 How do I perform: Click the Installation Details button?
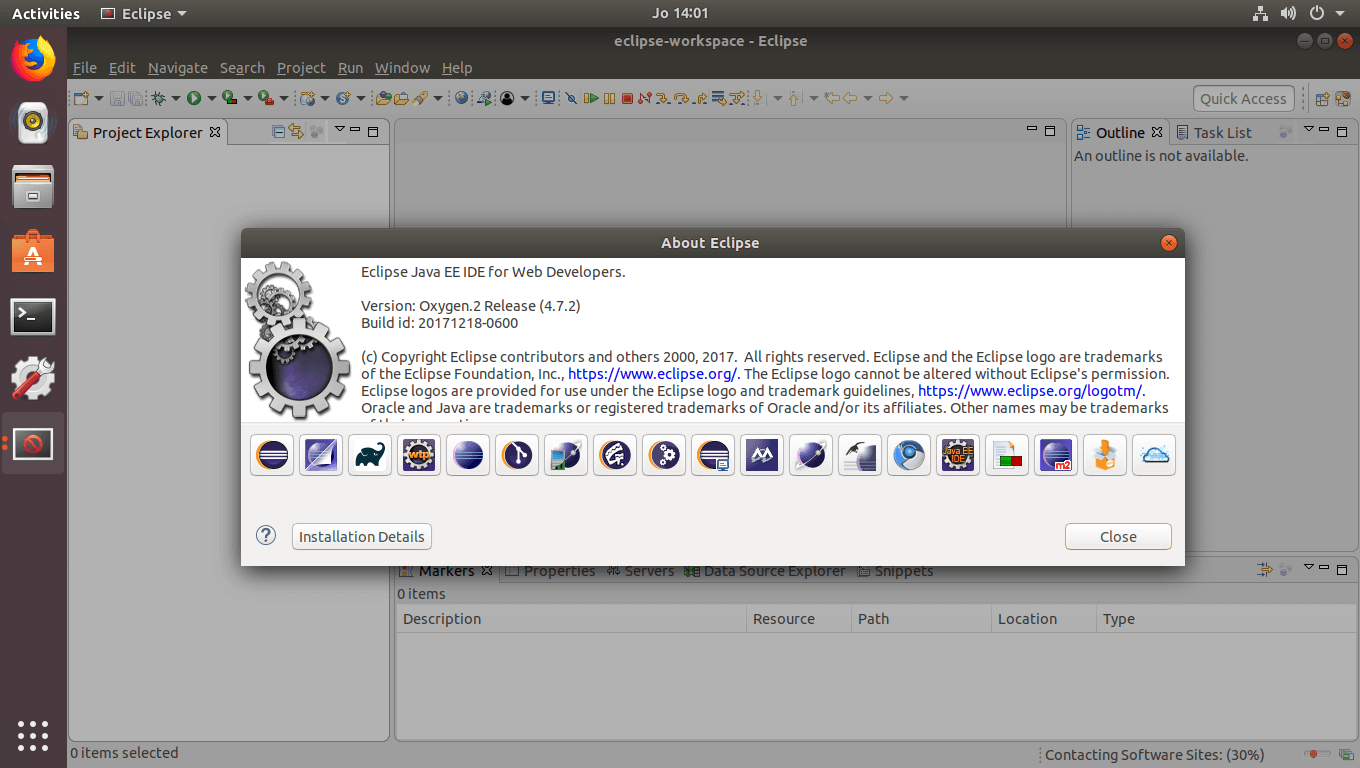pos(361,537)
